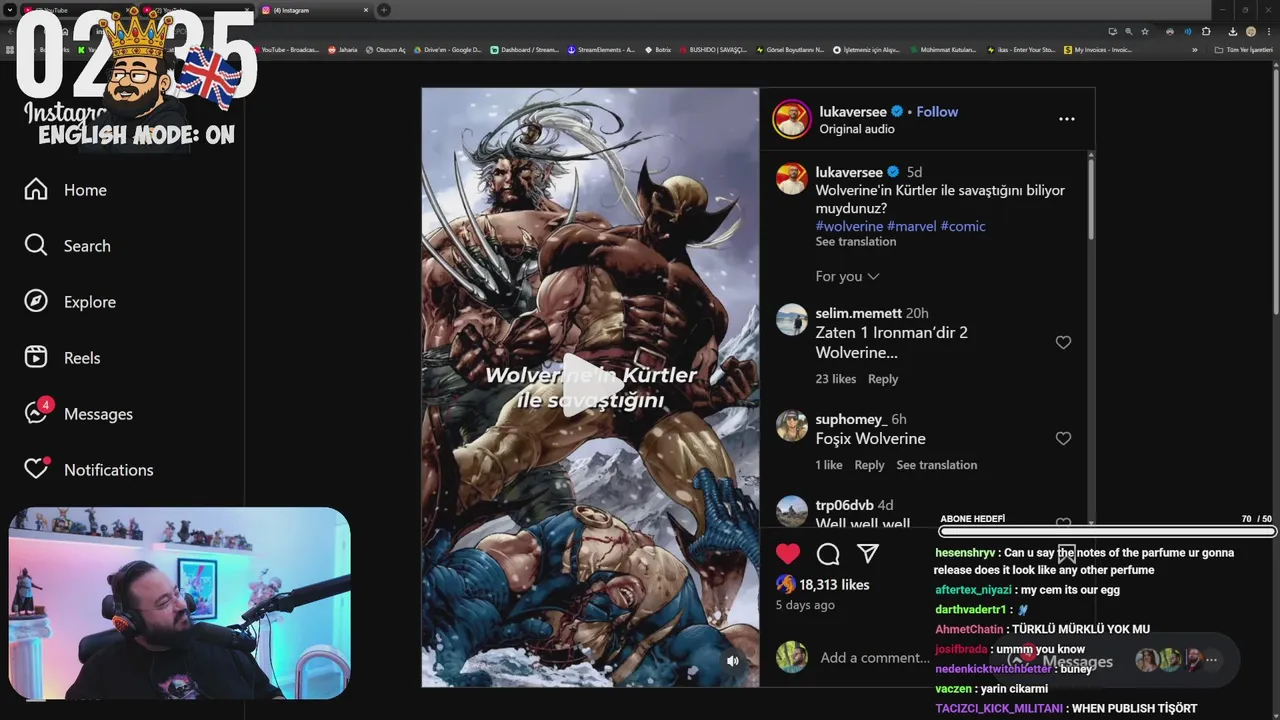This screenshot has width=1280, height=720.
Task: Click the zoom magnifier icon in address bar
Action: 1129,31
